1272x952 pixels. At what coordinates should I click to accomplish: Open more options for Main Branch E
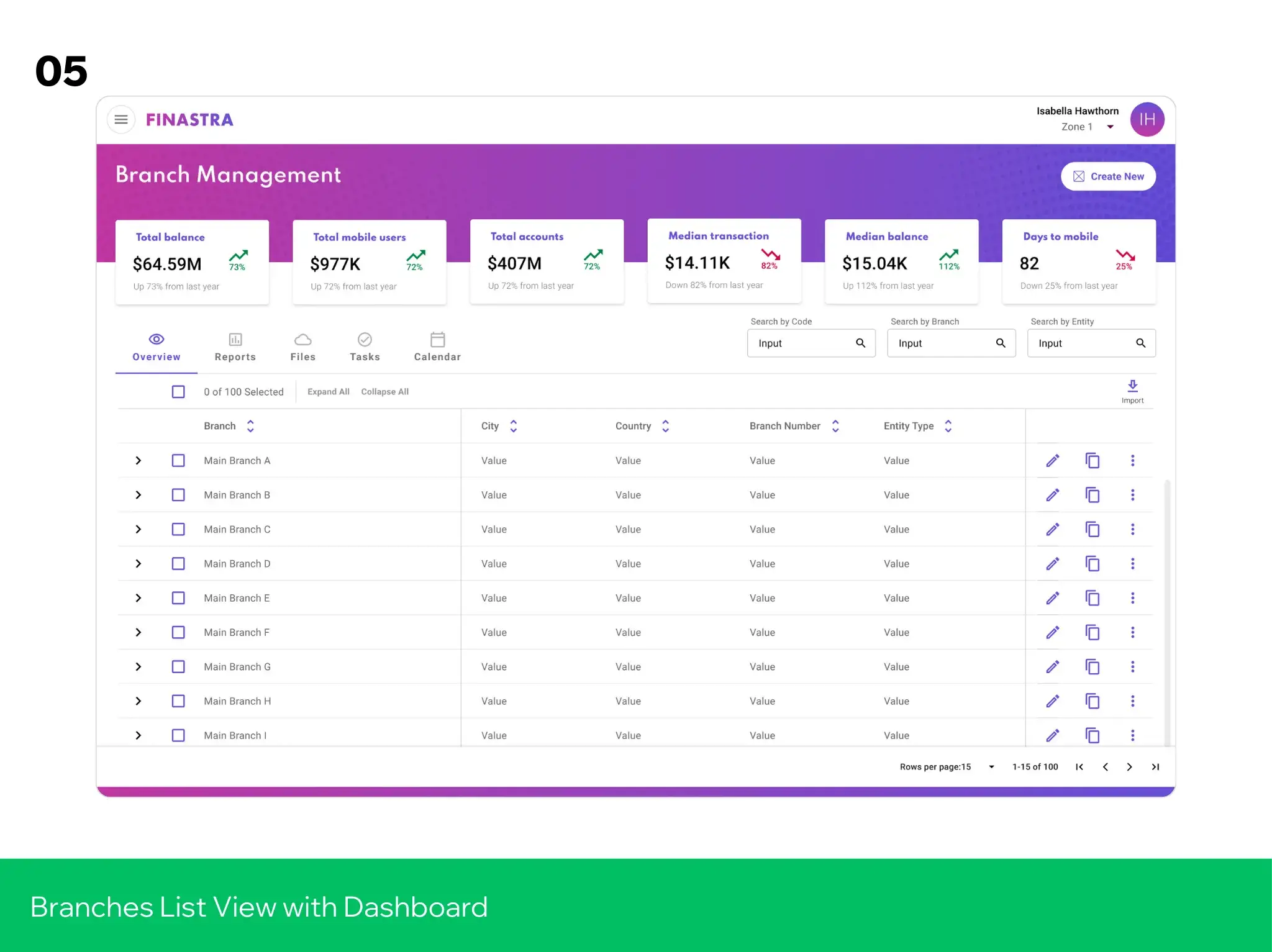coord(1132,598)
